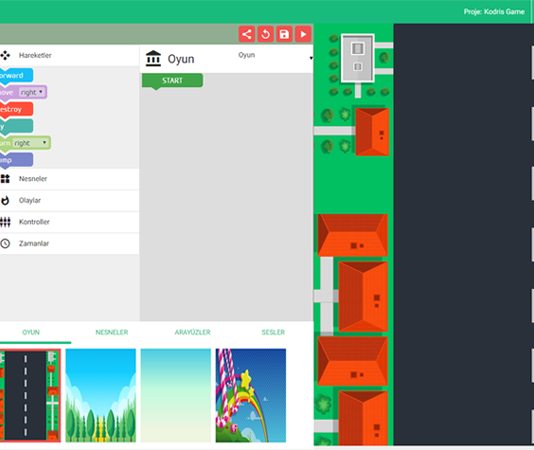Switch to the NESNELER tab
534x450 pixels.
tap(112, 332)
